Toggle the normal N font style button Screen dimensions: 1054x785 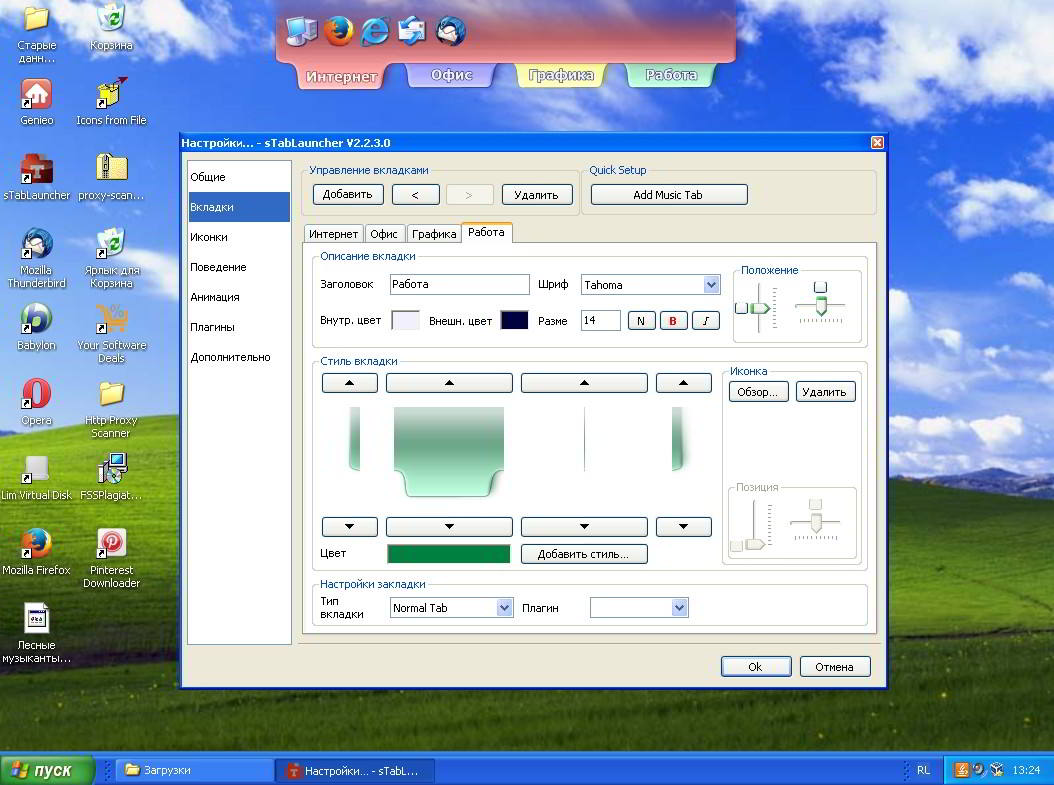(641, 321)
